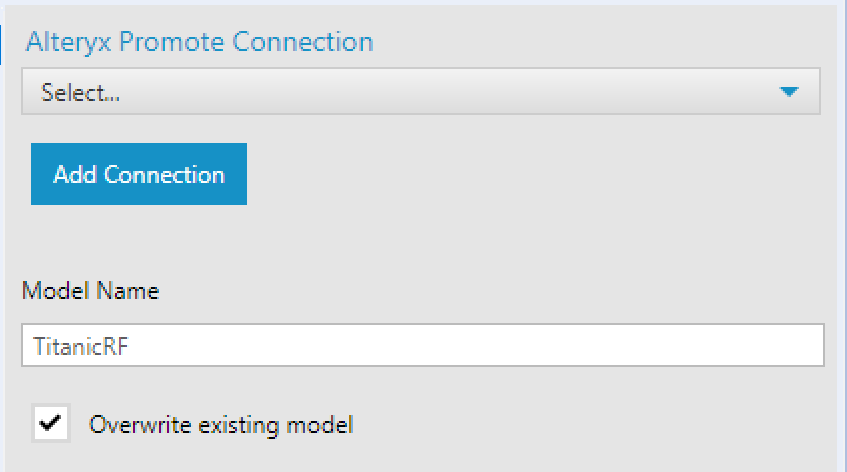Focus the model name text box
This screenshot has height=472, width=847.
coord(422,345)
